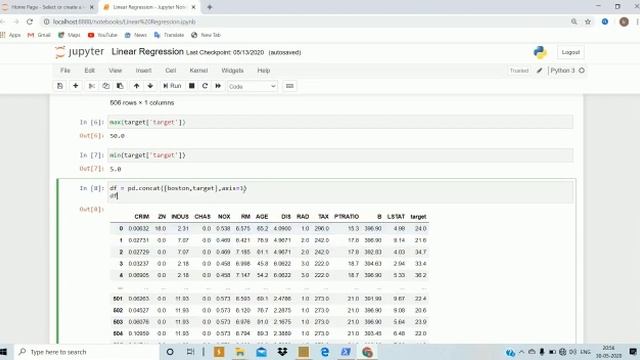This screenshot has width=640, height=360.
Task: Click the output value 50.0
Action: [x=117, y=136]
